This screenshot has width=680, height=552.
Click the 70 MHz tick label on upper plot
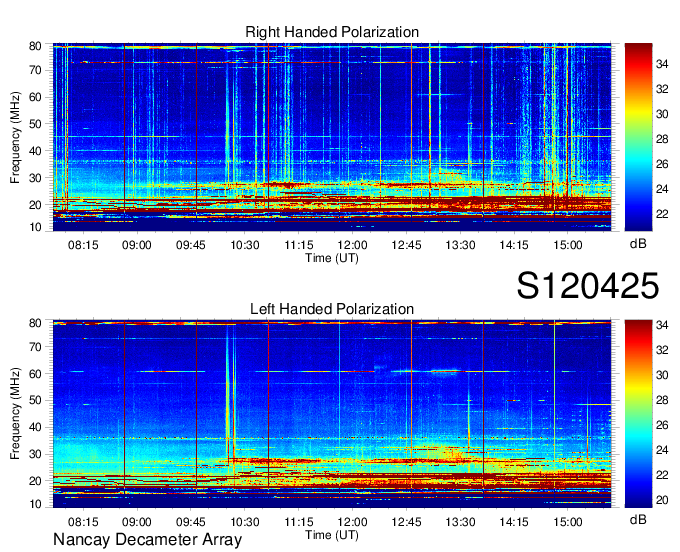coord(35,70)
